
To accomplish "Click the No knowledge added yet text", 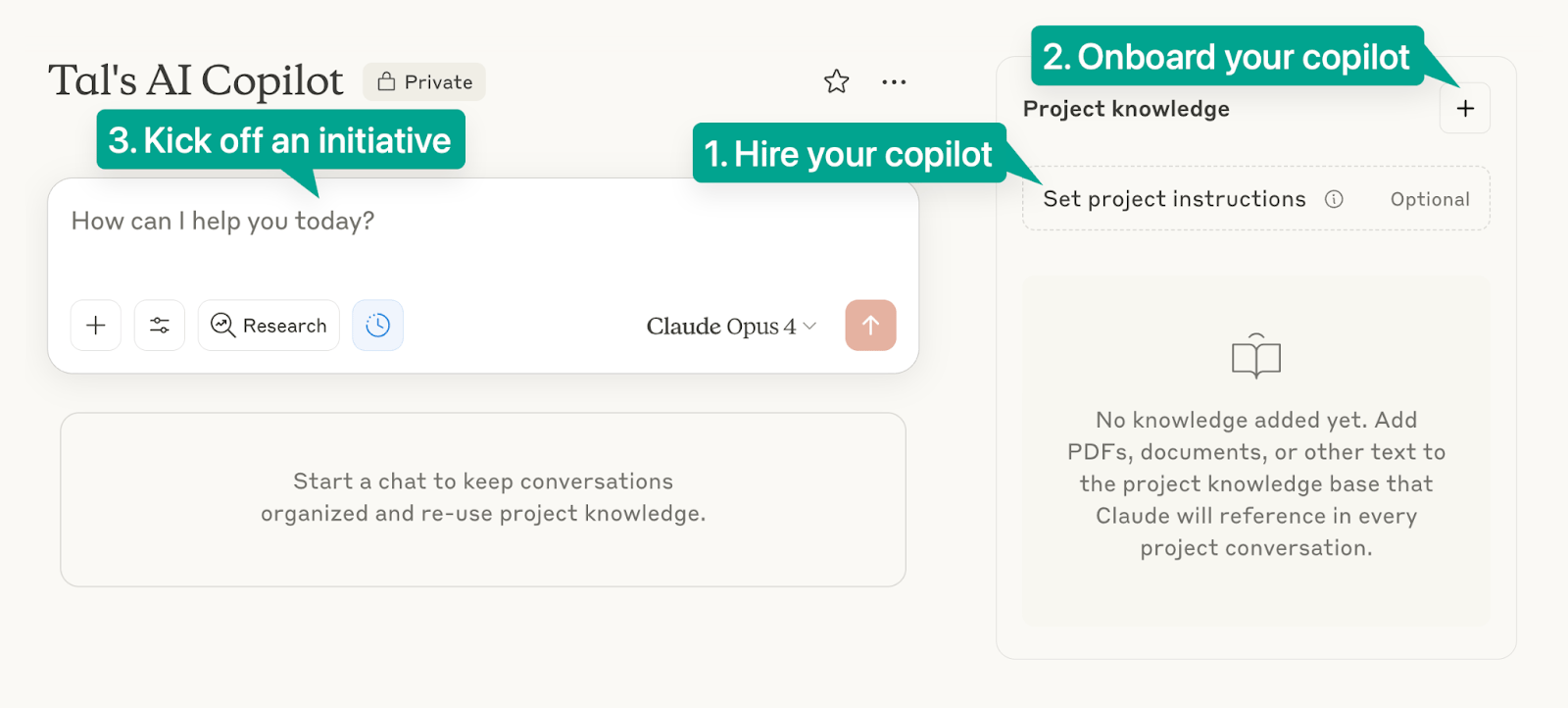I will 1256,483.
